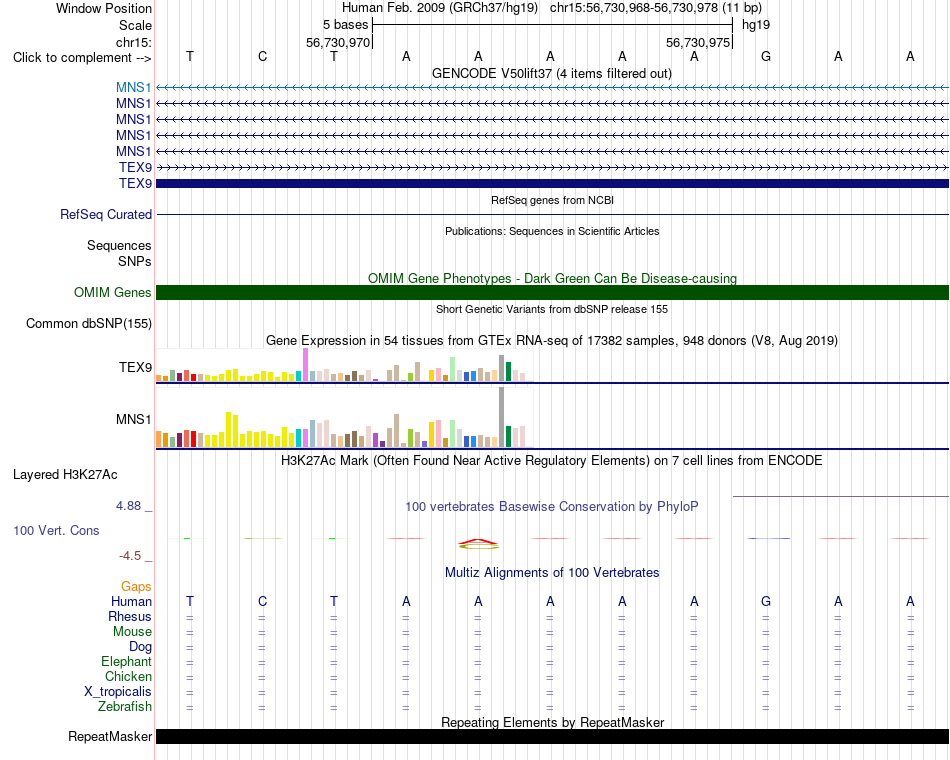Viewport: 950px width, 760px height.
Task: Click the 'RefSeq Curated' track label
Action: click(105, 215)
